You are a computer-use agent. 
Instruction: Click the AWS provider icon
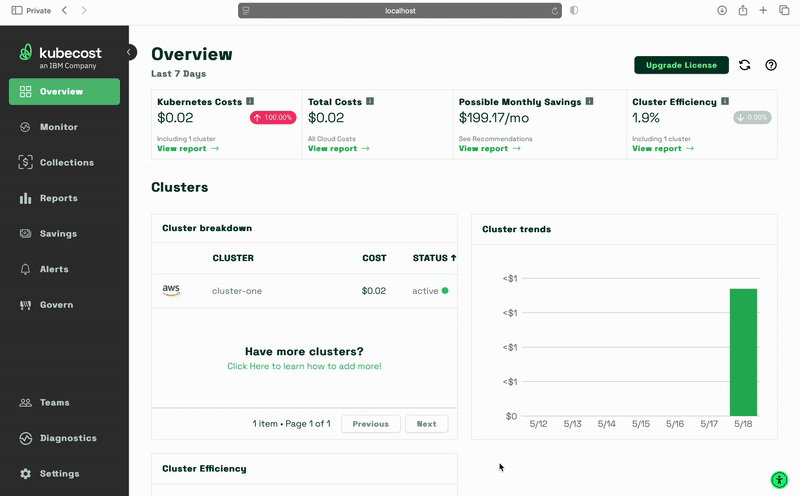pos(171,290)
